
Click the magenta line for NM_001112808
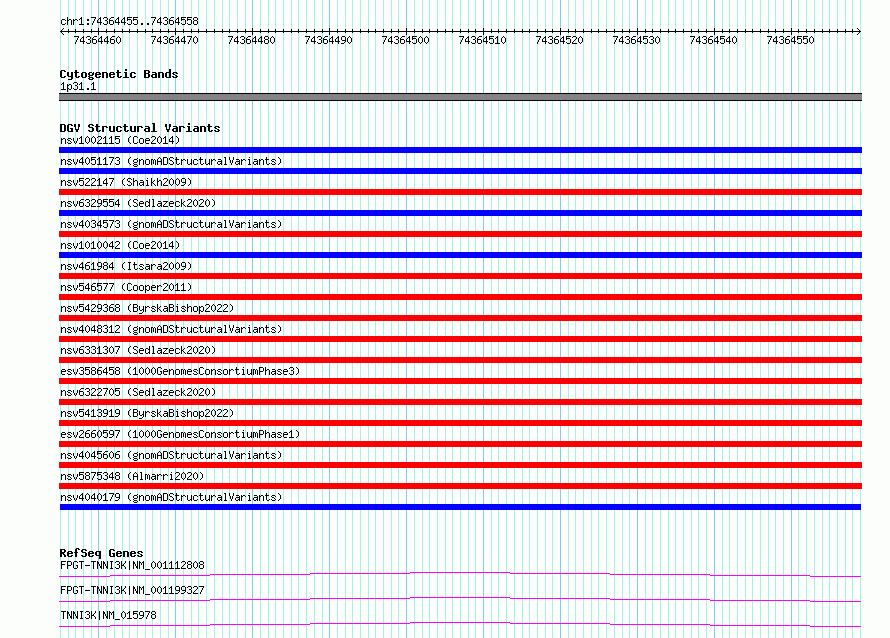point(460,574)
